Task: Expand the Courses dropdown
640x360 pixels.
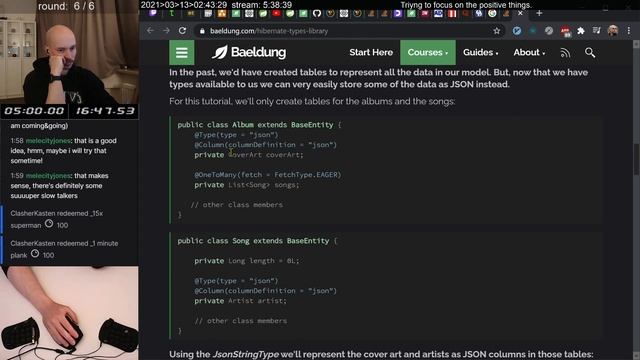Action: 428,53
